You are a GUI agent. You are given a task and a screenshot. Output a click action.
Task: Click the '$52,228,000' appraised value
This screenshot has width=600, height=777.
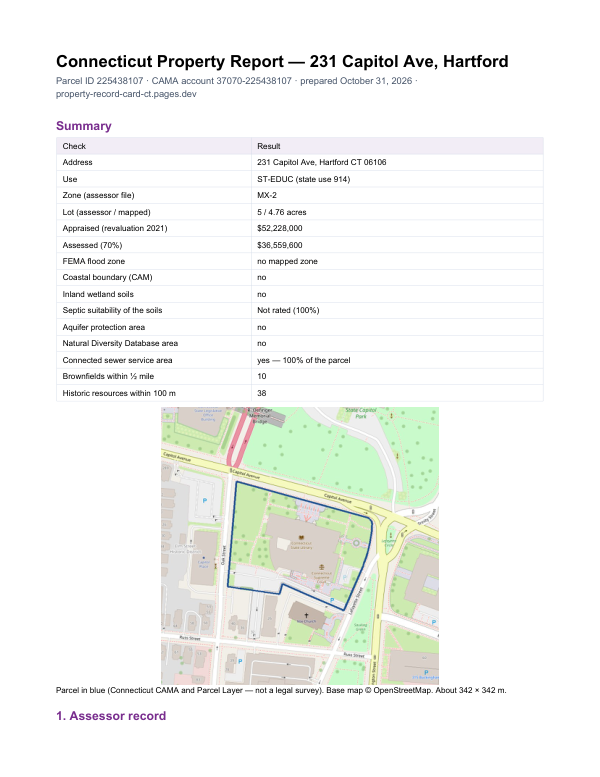[279, 228]
